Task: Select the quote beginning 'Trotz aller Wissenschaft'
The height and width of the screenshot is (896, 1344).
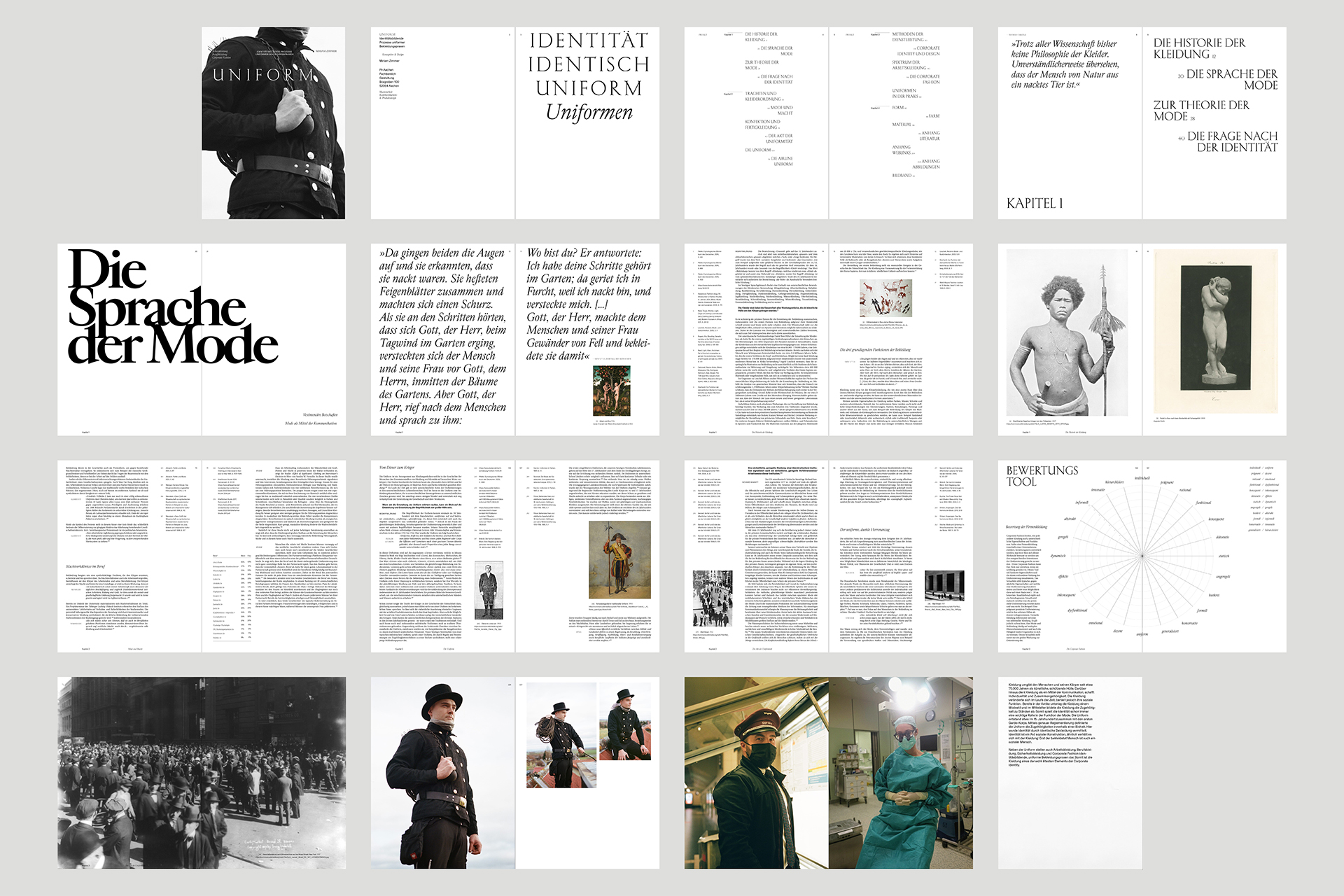Action: 1065,64
